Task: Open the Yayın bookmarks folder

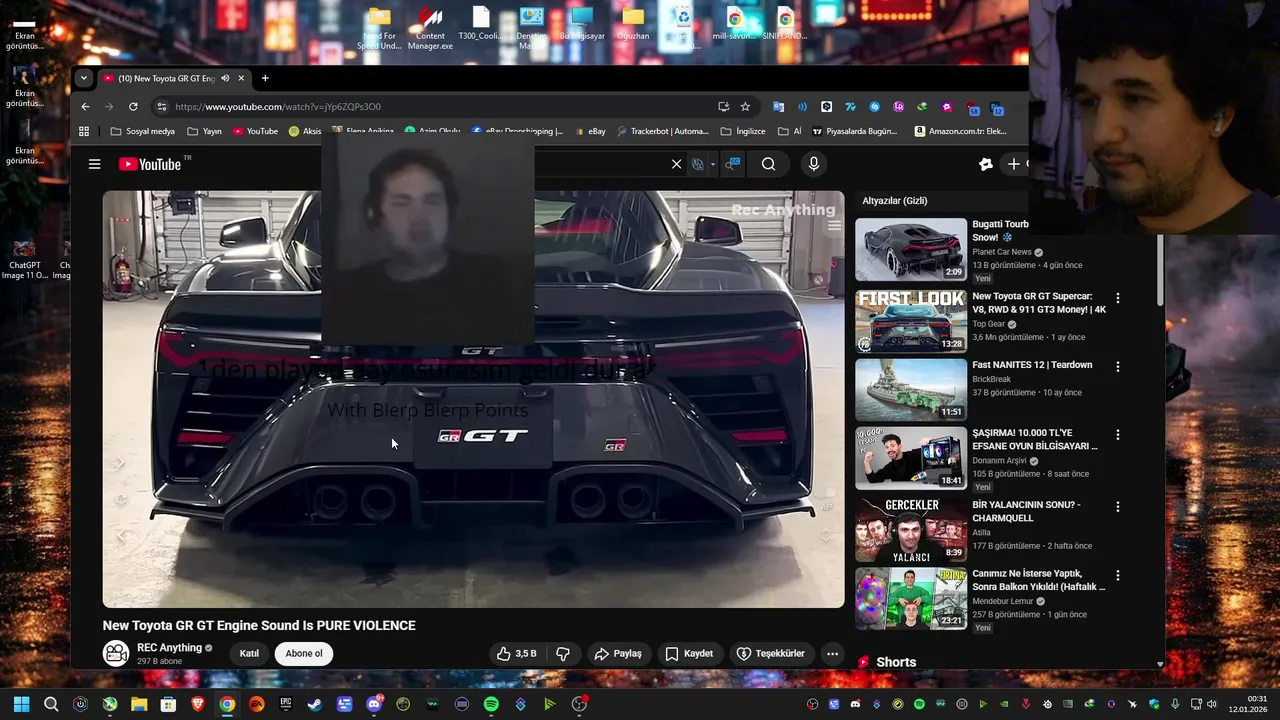Action: coord(203,131)
